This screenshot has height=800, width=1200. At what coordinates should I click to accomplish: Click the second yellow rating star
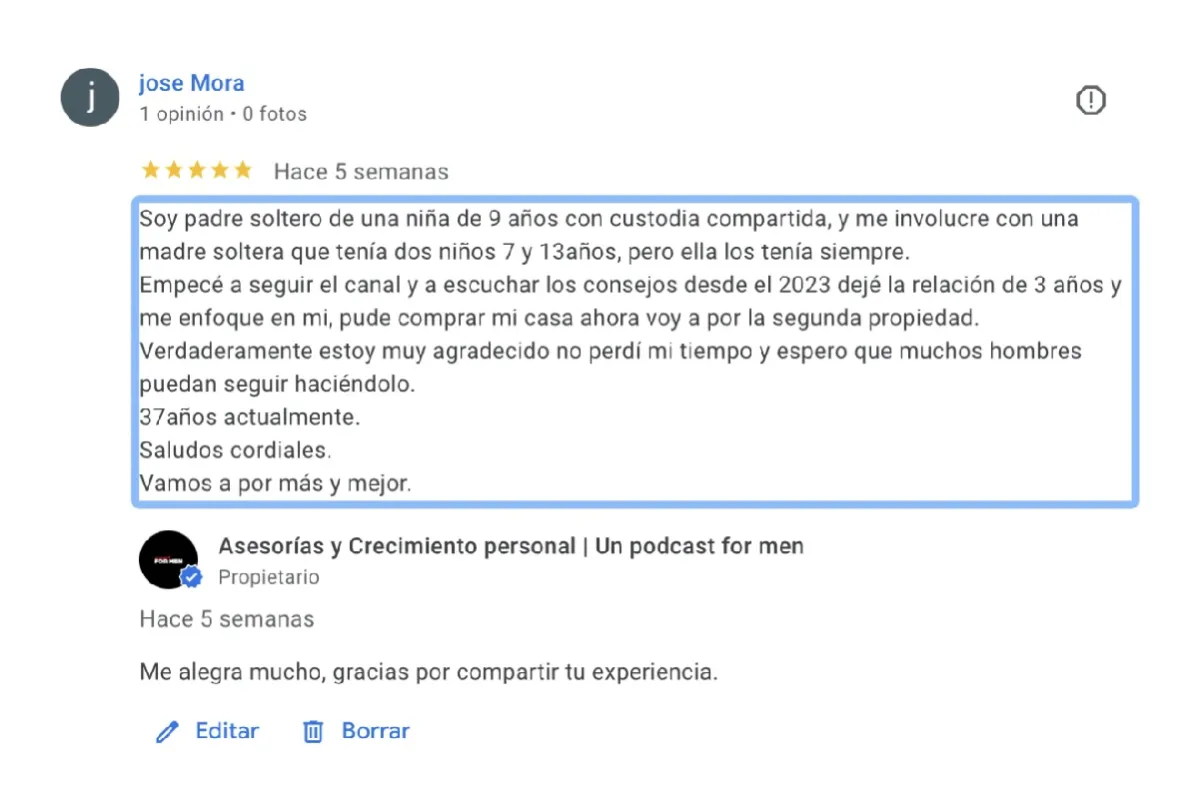[x=174, y=170]
